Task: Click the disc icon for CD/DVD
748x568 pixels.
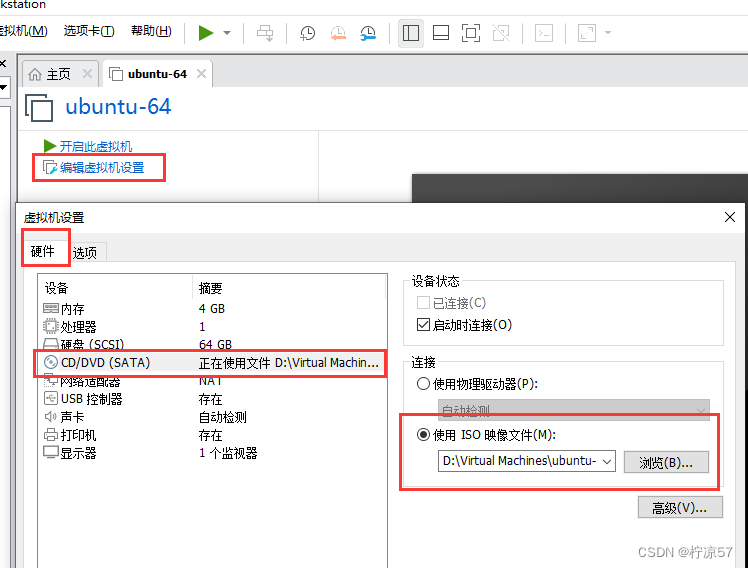Action: (51, 362)
